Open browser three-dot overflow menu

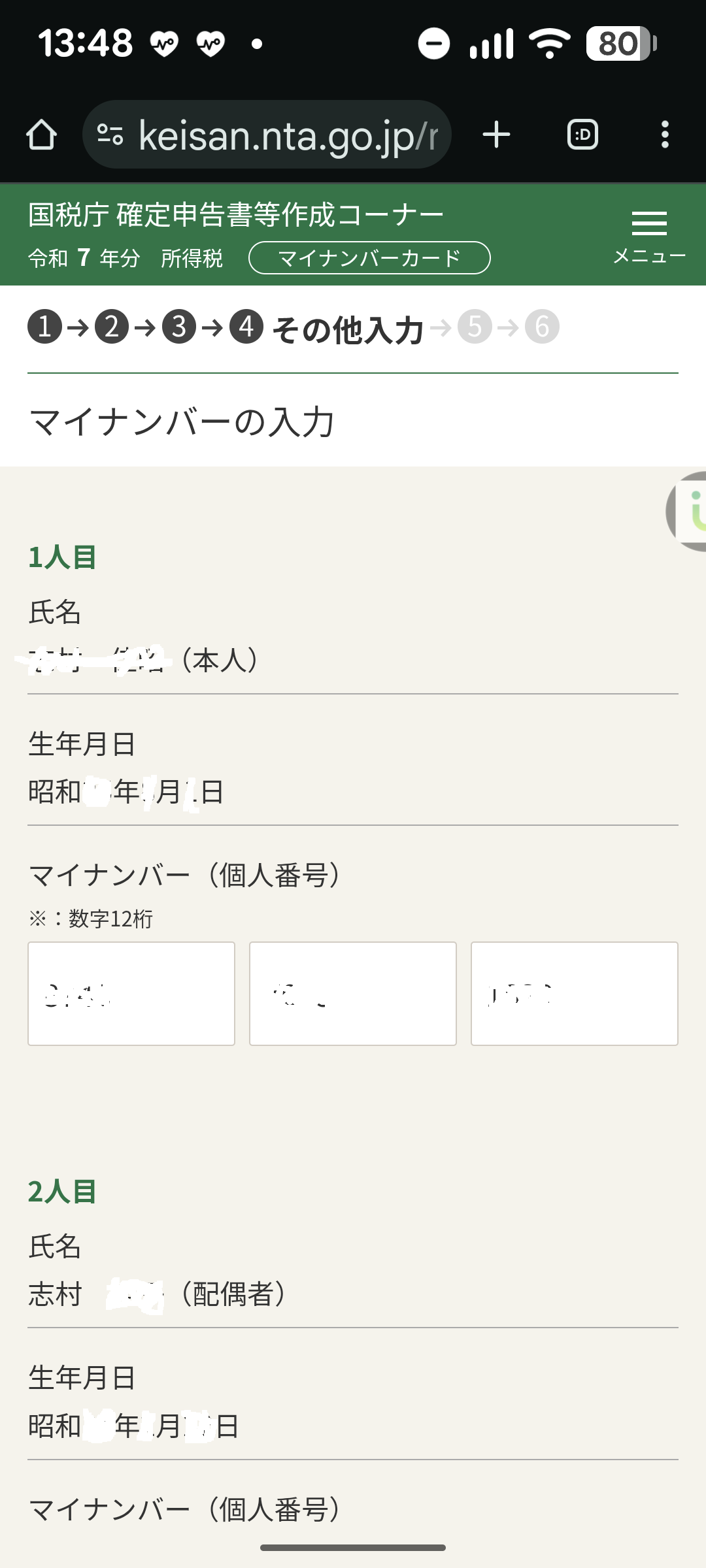(665, 135)
